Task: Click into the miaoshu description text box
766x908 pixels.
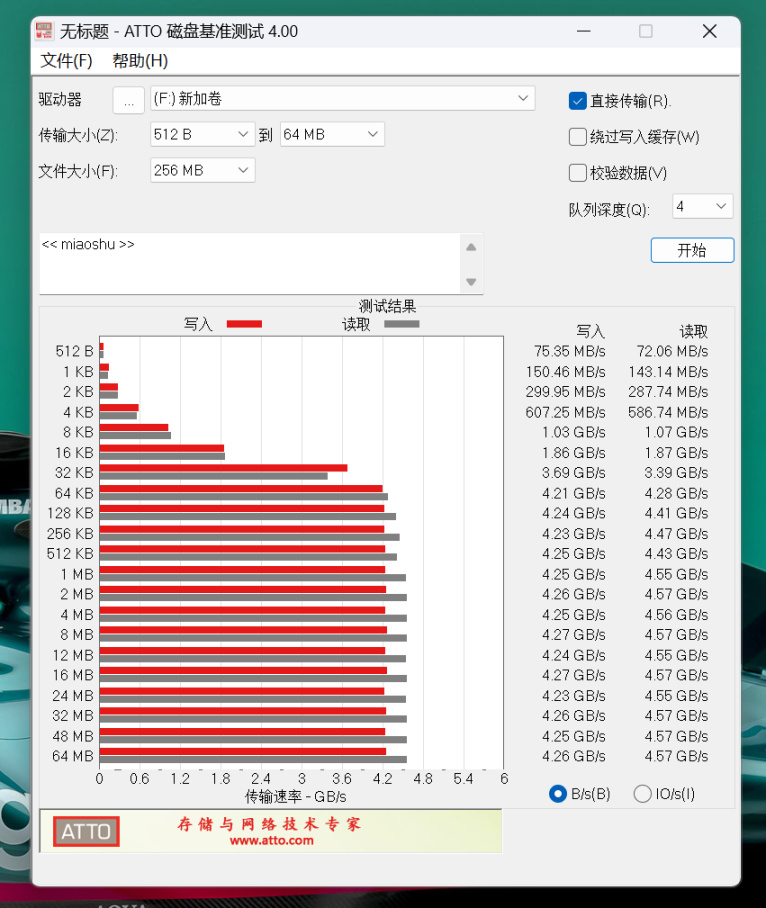Action: point(249,263)
